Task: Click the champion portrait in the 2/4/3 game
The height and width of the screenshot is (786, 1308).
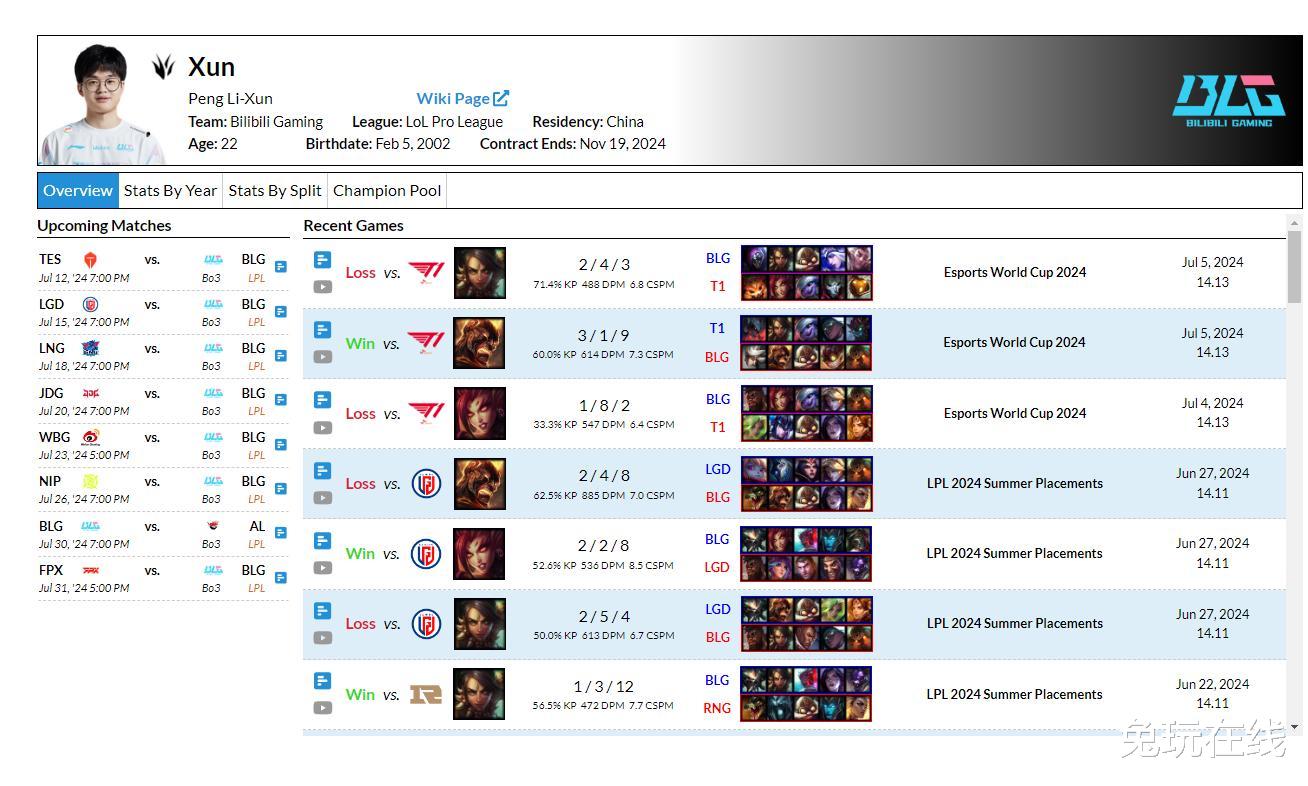Action: click(x=480, y=272)
